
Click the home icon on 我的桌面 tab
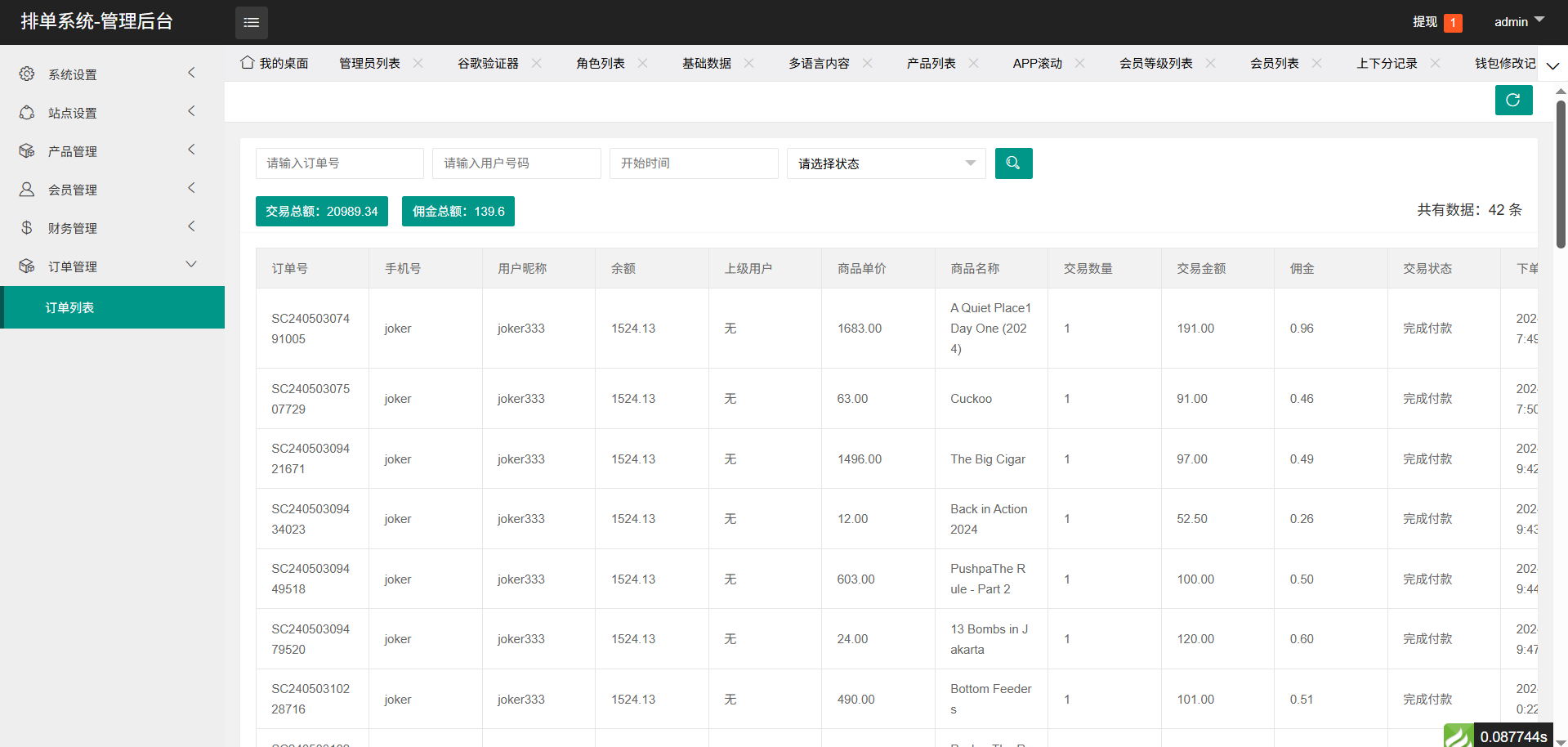coord(247,63)
